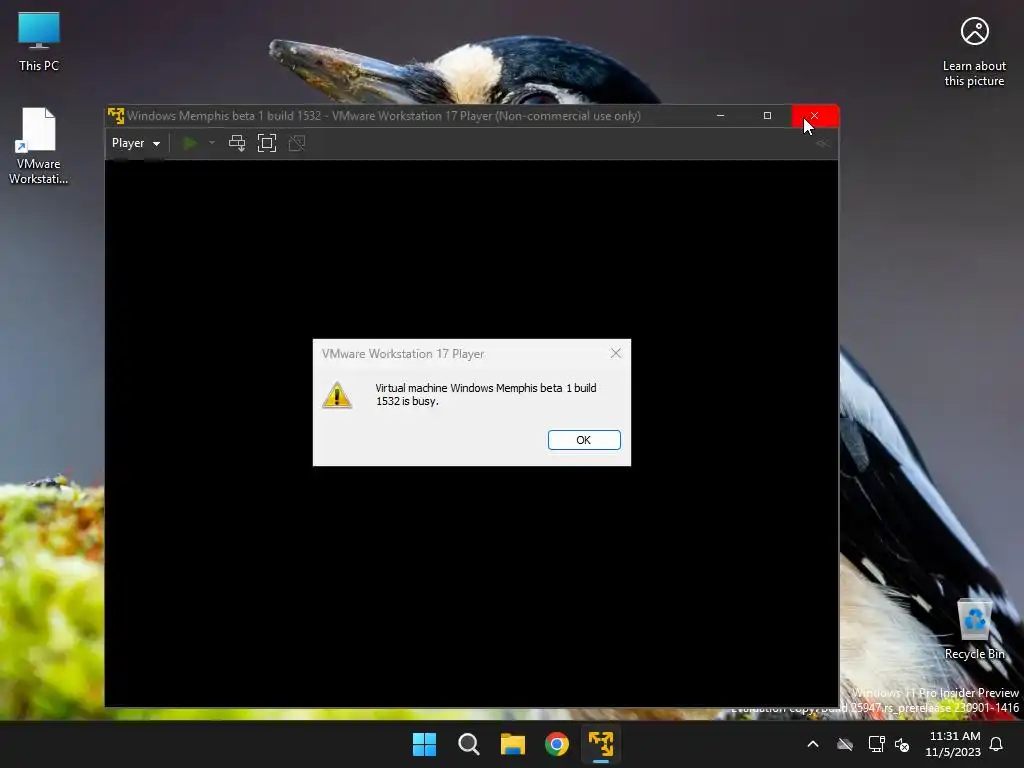Click the green power on play button

coord(190,143)
